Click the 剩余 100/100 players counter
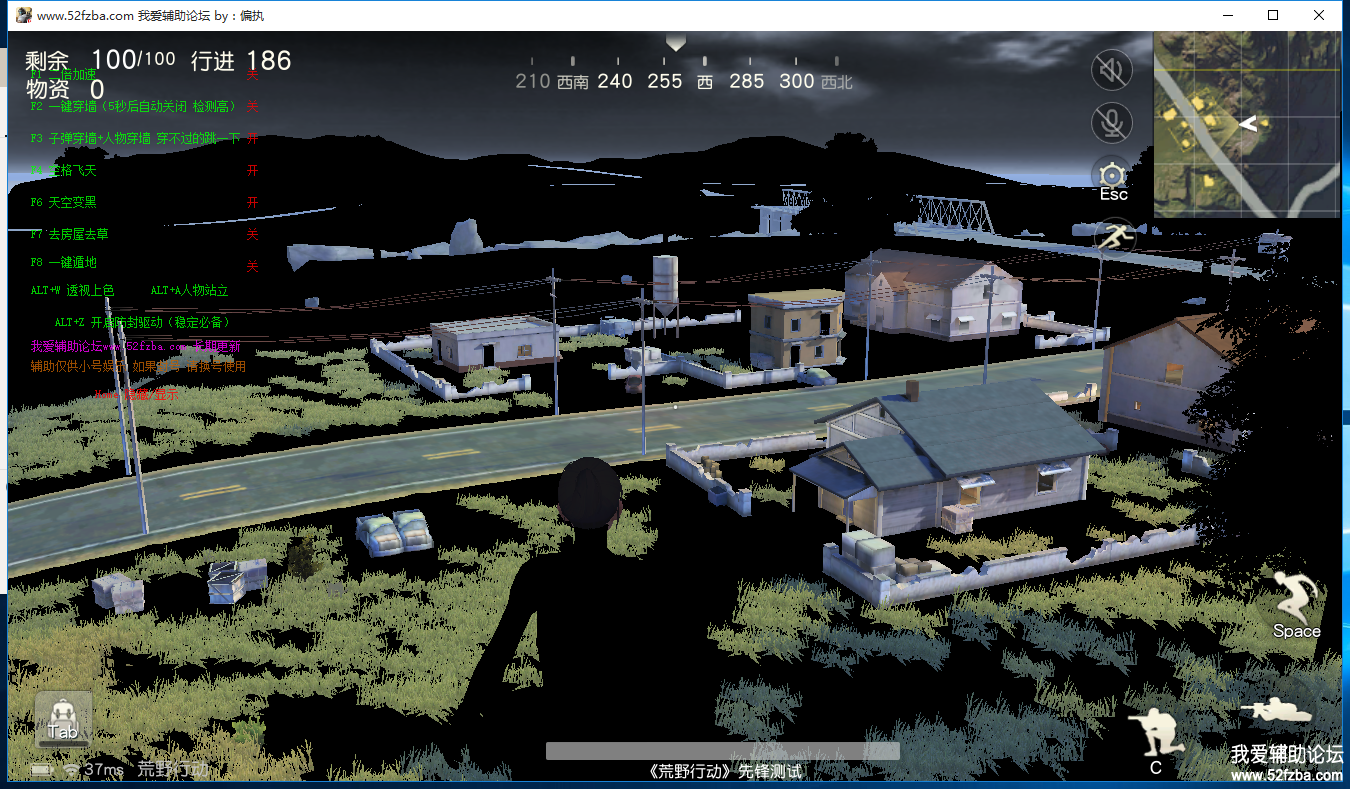This screenshot has height=789, width=1350. click(x=100, y=60)
